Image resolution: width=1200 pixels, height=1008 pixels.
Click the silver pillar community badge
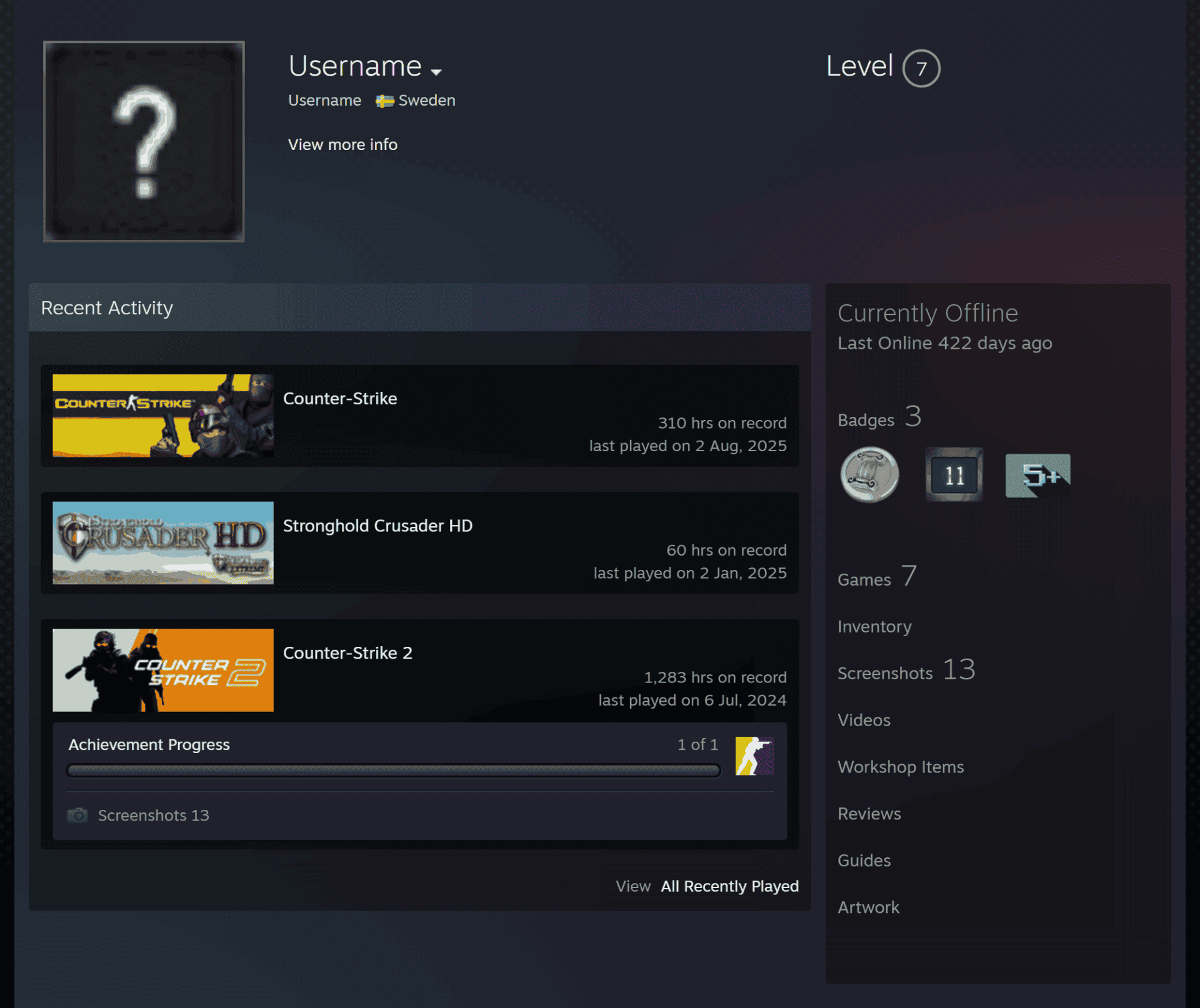click(x=870, y=475)
